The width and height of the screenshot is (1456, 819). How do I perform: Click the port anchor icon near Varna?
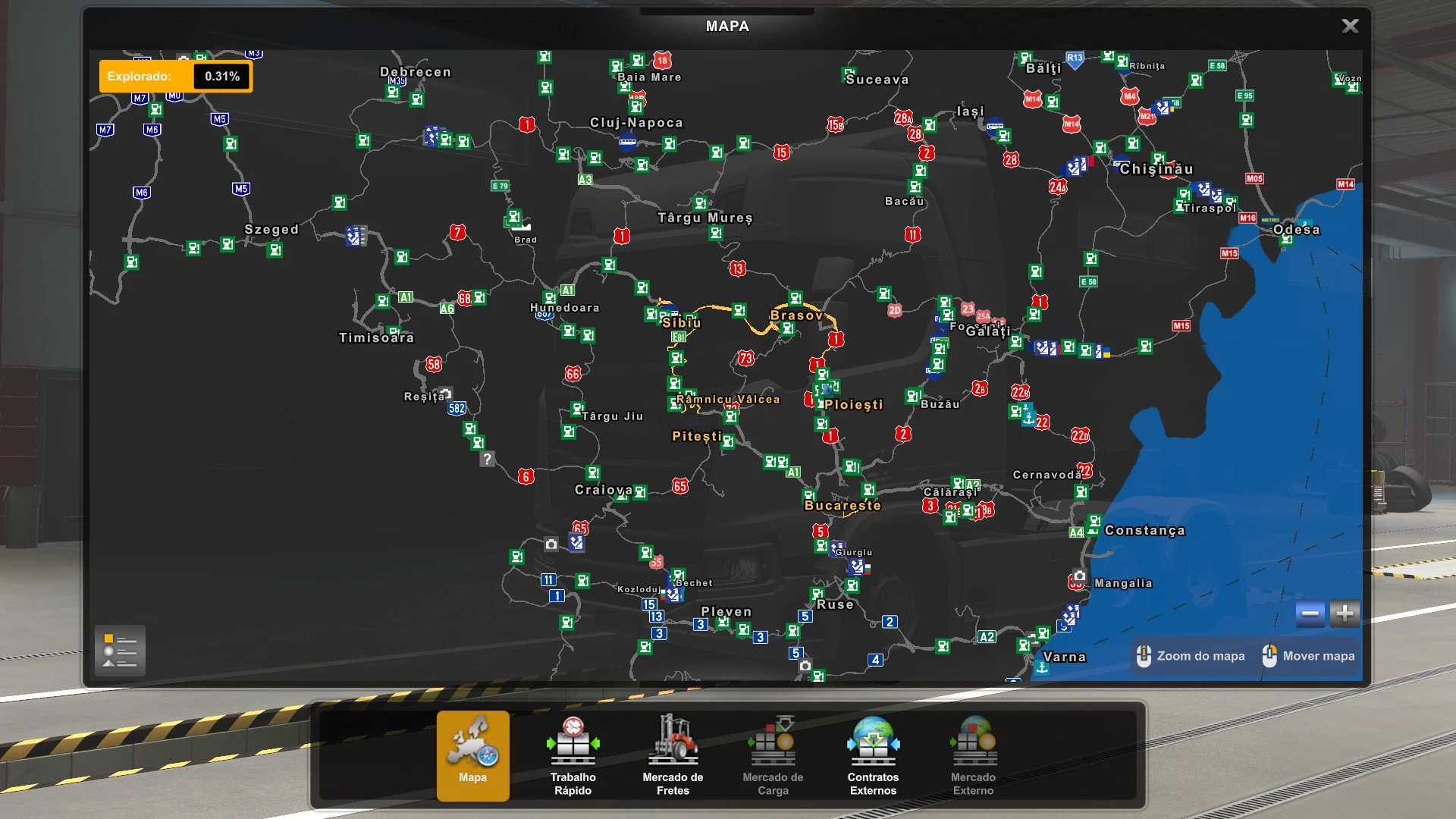point(1042,668)
